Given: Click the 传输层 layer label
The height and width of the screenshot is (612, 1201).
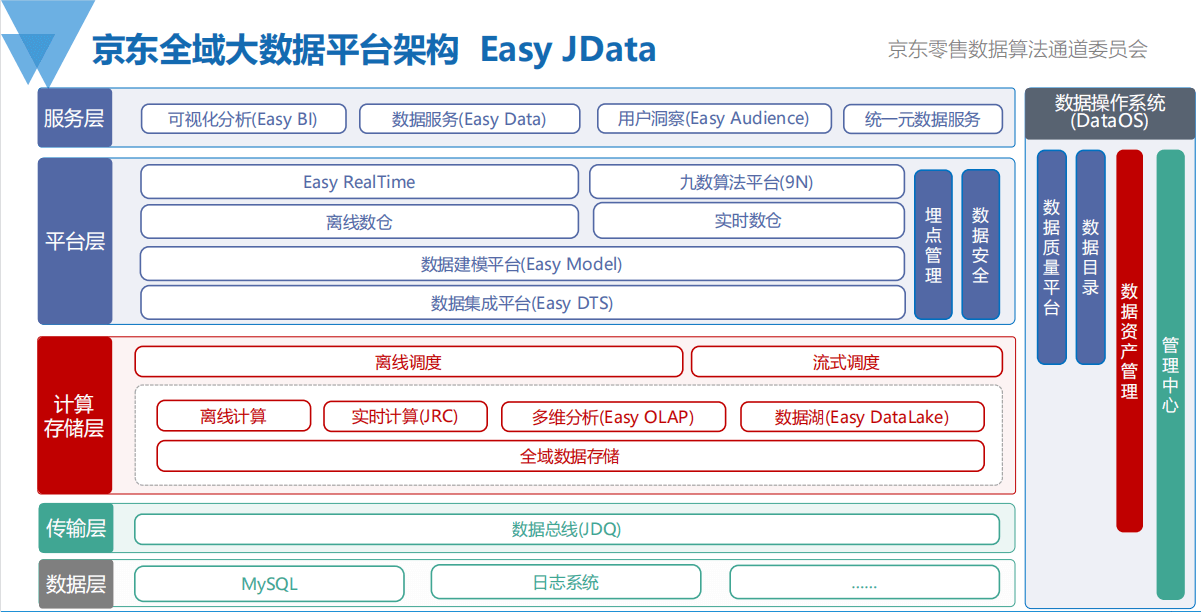Looking at the screenshot, I should coord(76,528).
